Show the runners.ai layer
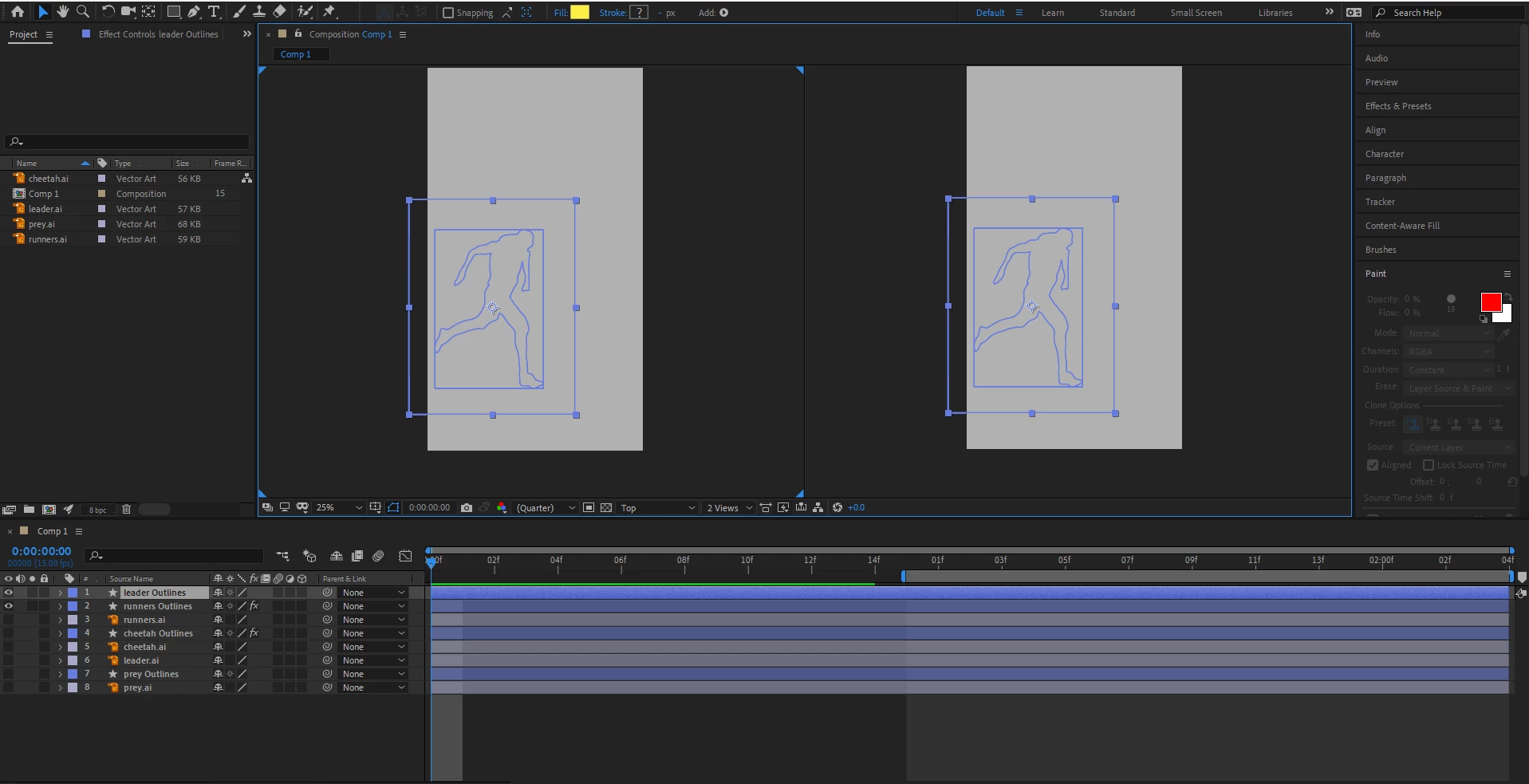1529x784 pixels. (9, 620)
